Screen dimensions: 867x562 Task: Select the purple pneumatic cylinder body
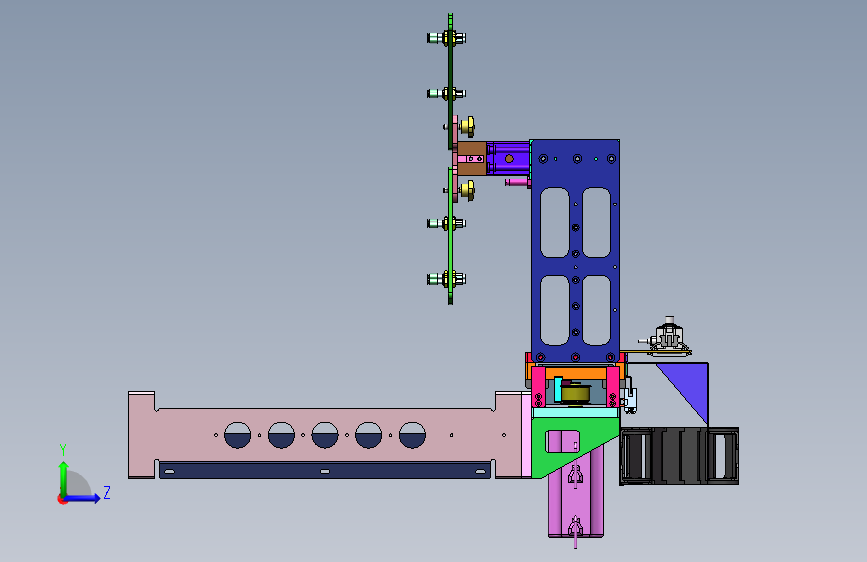(x=509, y=158)
